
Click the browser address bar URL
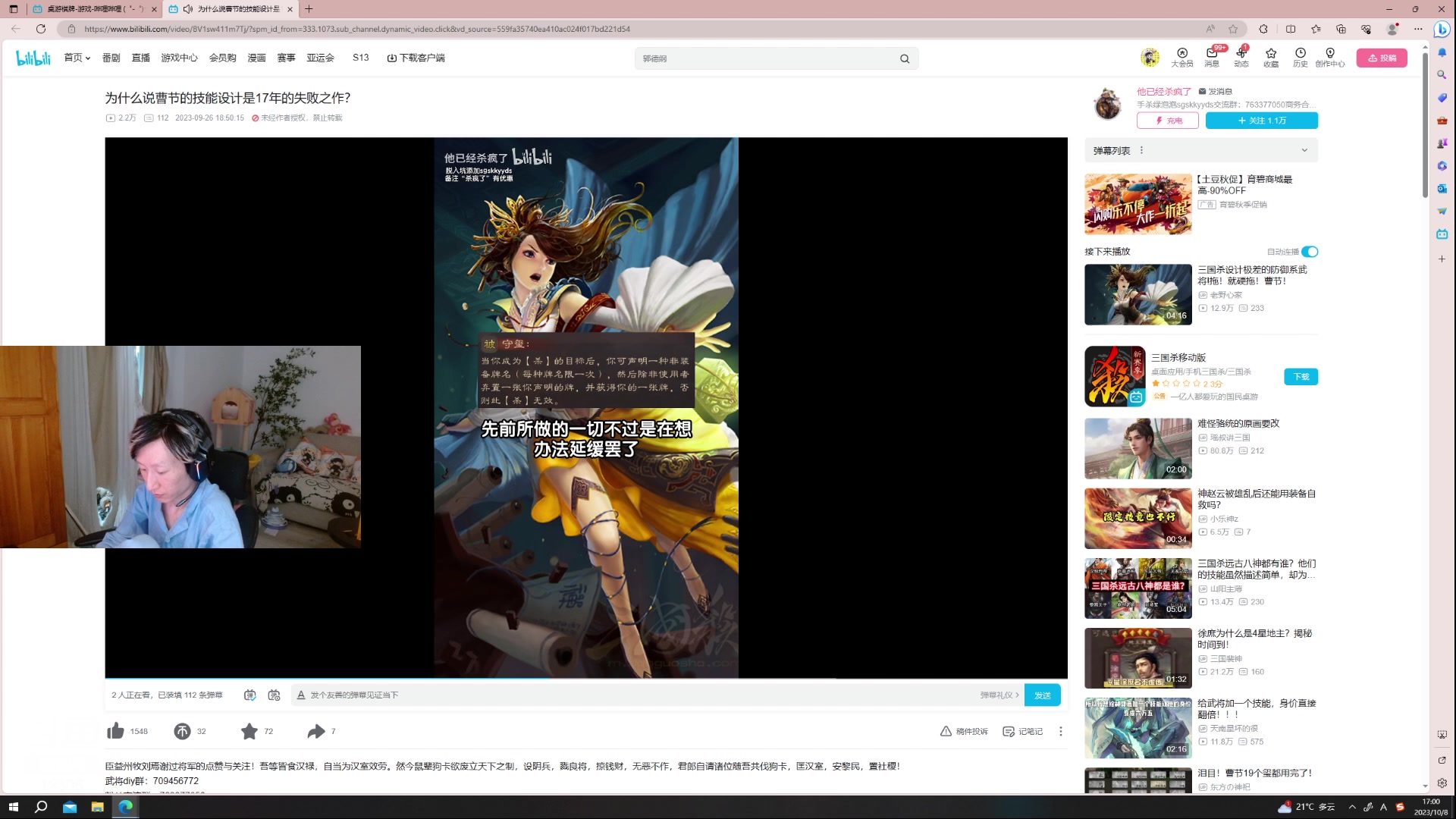356,29
